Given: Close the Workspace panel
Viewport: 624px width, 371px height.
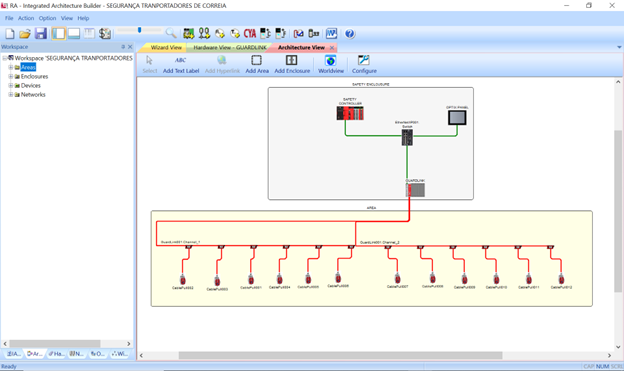Looking at the screenshot, I should pyautogui.click(x=130, y=47).
